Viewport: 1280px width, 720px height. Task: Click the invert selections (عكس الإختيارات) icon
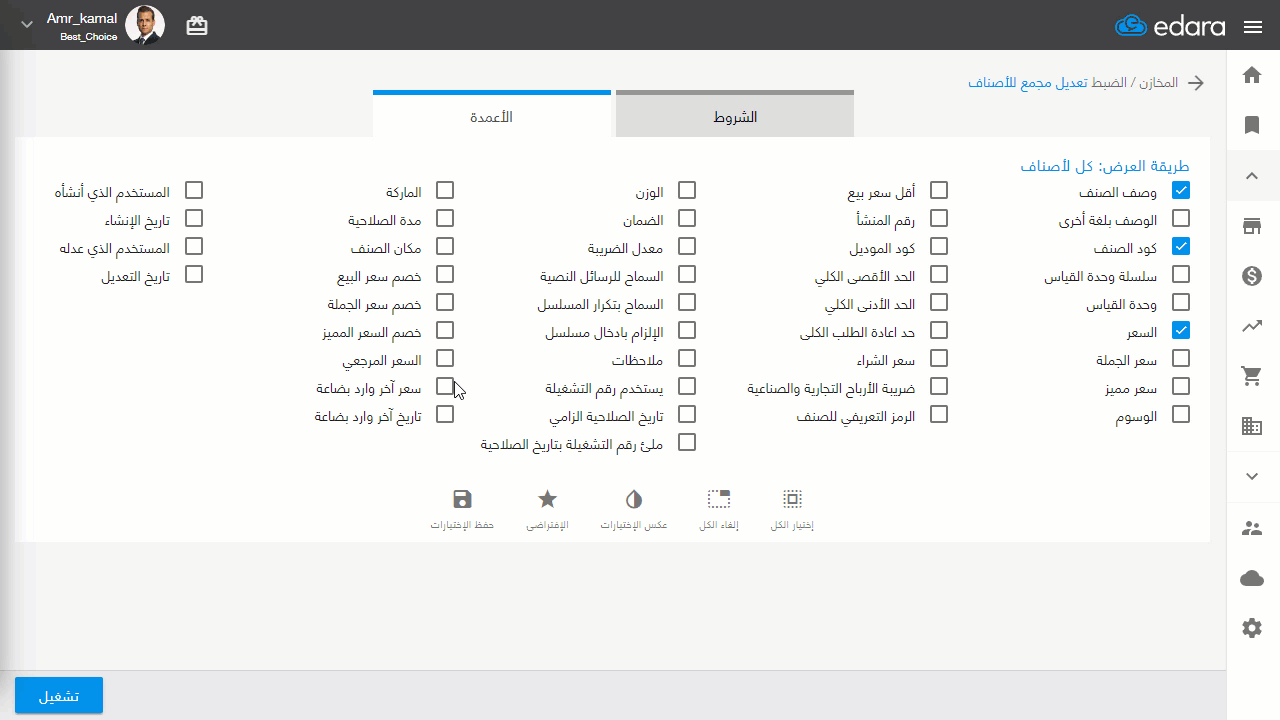tap(634, 499)
